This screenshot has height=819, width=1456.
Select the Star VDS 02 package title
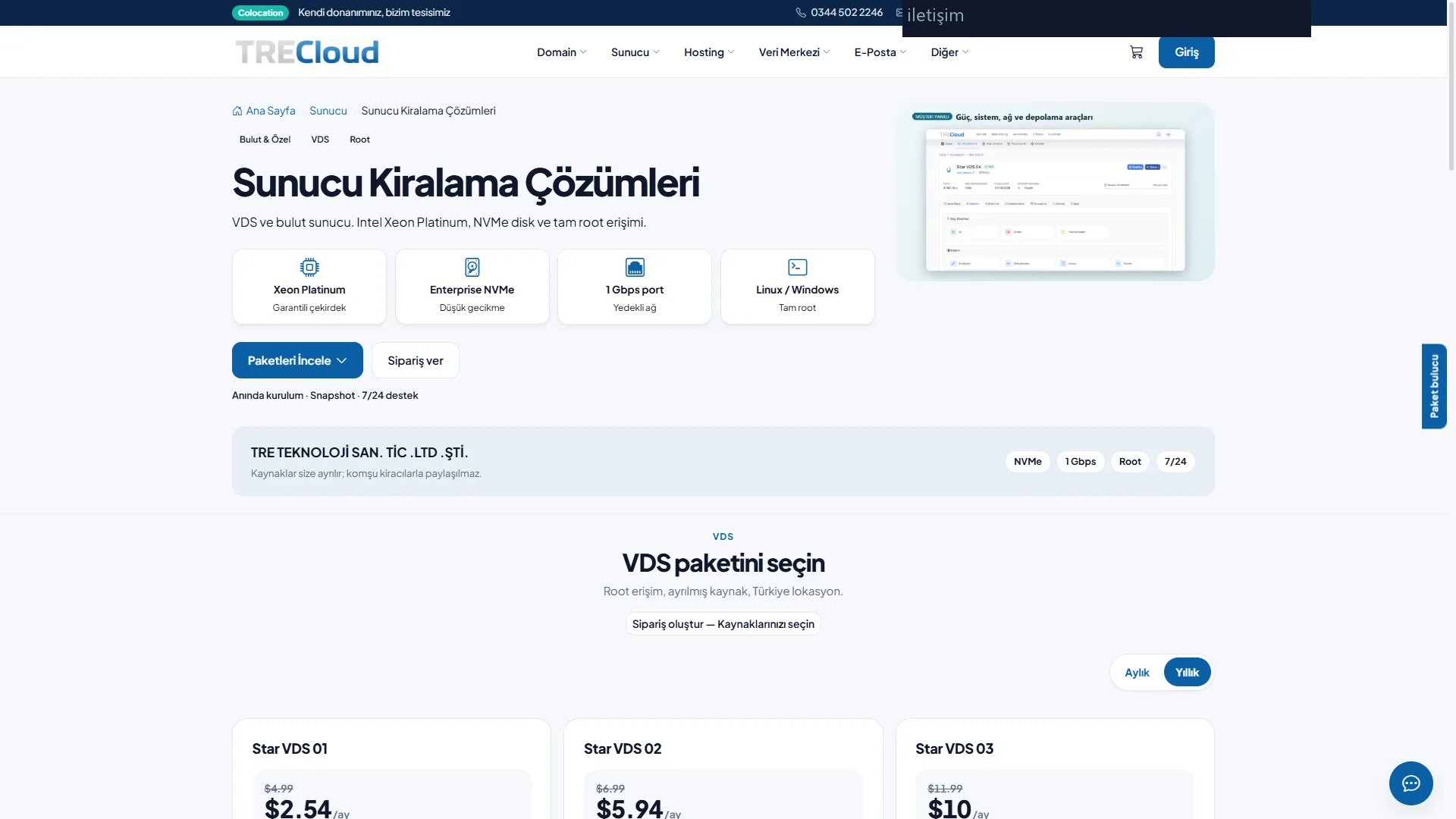pos(623,749)
